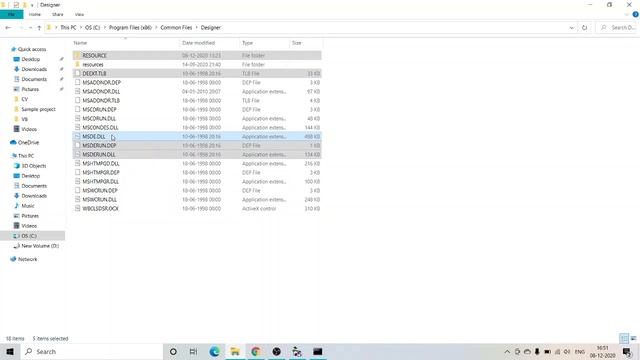The image size is (640, 360).
Task: Open Sample project folder in sidebar
Action: click(38, 109)
